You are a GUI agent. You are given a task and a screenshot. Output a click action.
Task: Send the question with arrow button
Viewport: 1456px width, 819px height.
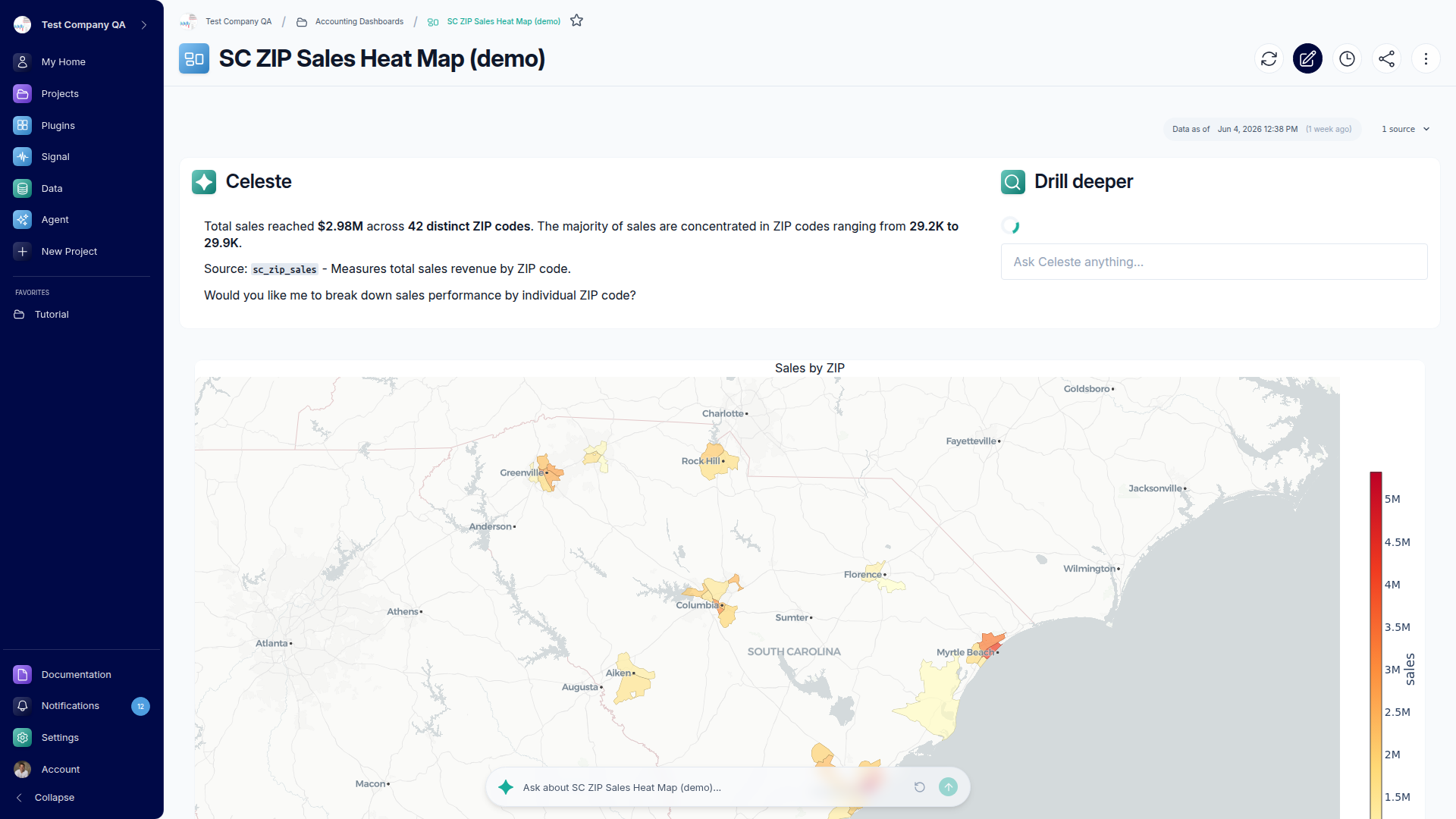[x=948, y=787]
